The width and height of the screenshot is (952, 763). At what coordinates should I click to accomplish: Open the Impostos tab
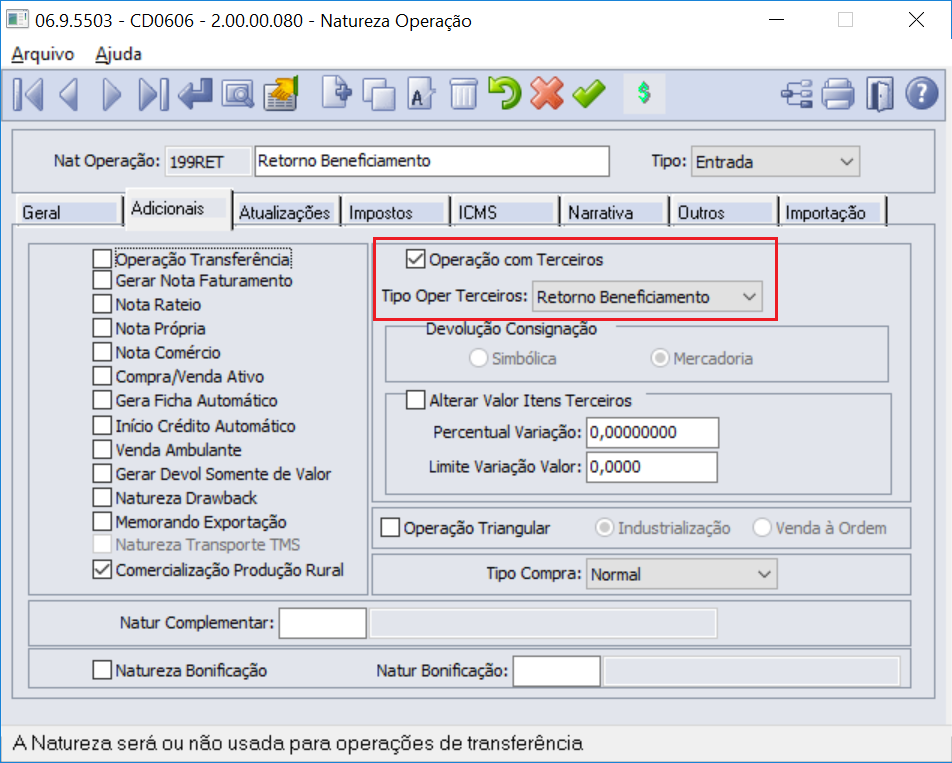(396, 212)
